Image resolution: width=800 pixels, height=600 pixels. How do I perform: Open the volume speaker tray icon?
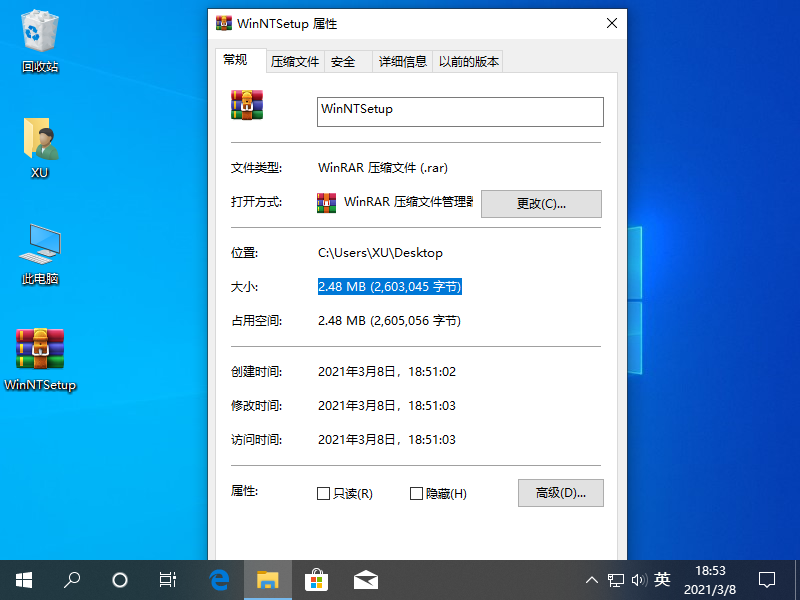(639, 580)
